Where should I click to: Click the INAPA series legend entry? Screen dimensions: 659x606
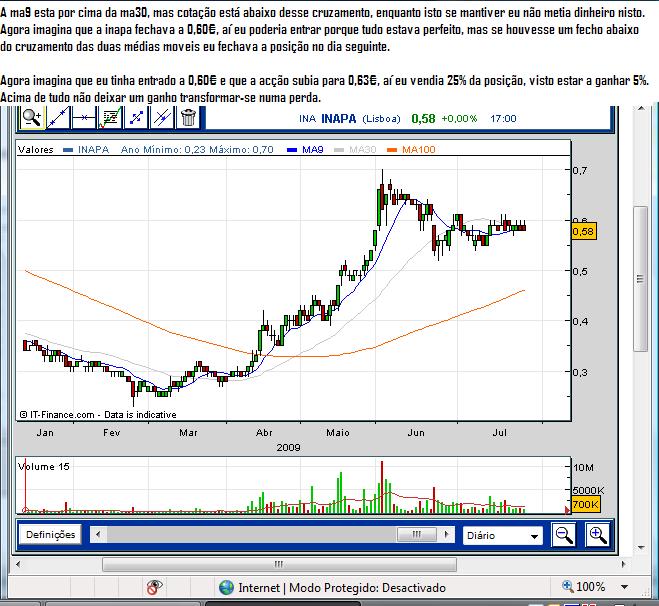[86, 150]
